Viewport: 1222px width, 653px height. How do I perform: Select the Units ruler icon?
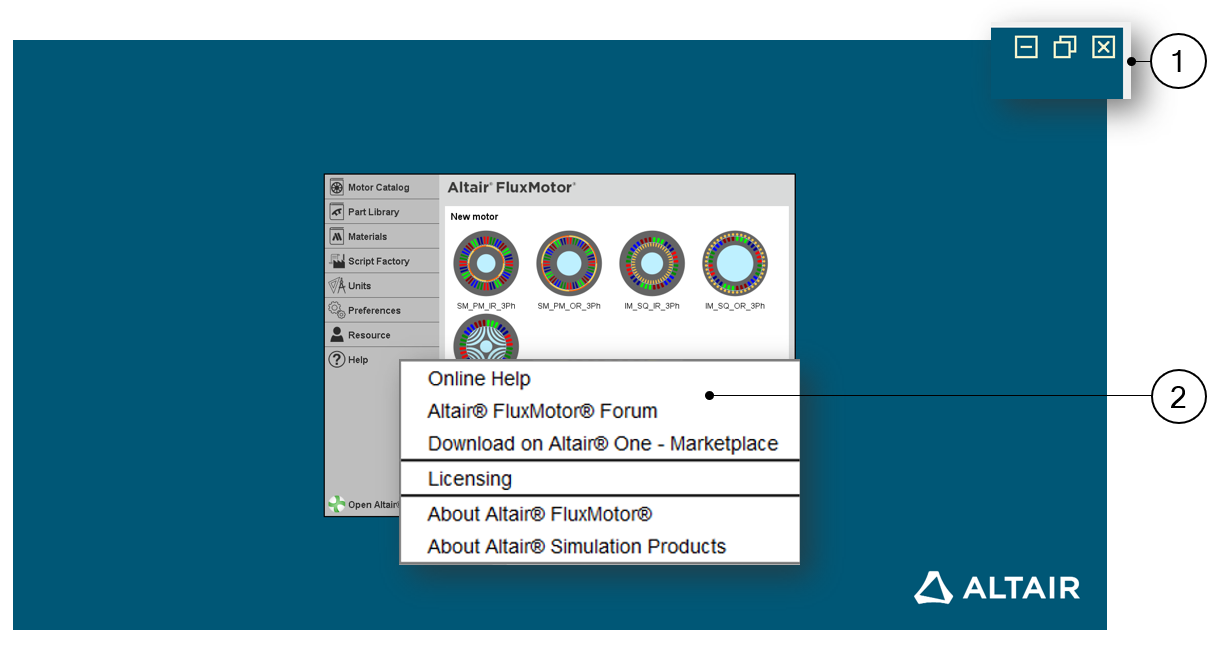pyautogui.click(x=337, y=286)
